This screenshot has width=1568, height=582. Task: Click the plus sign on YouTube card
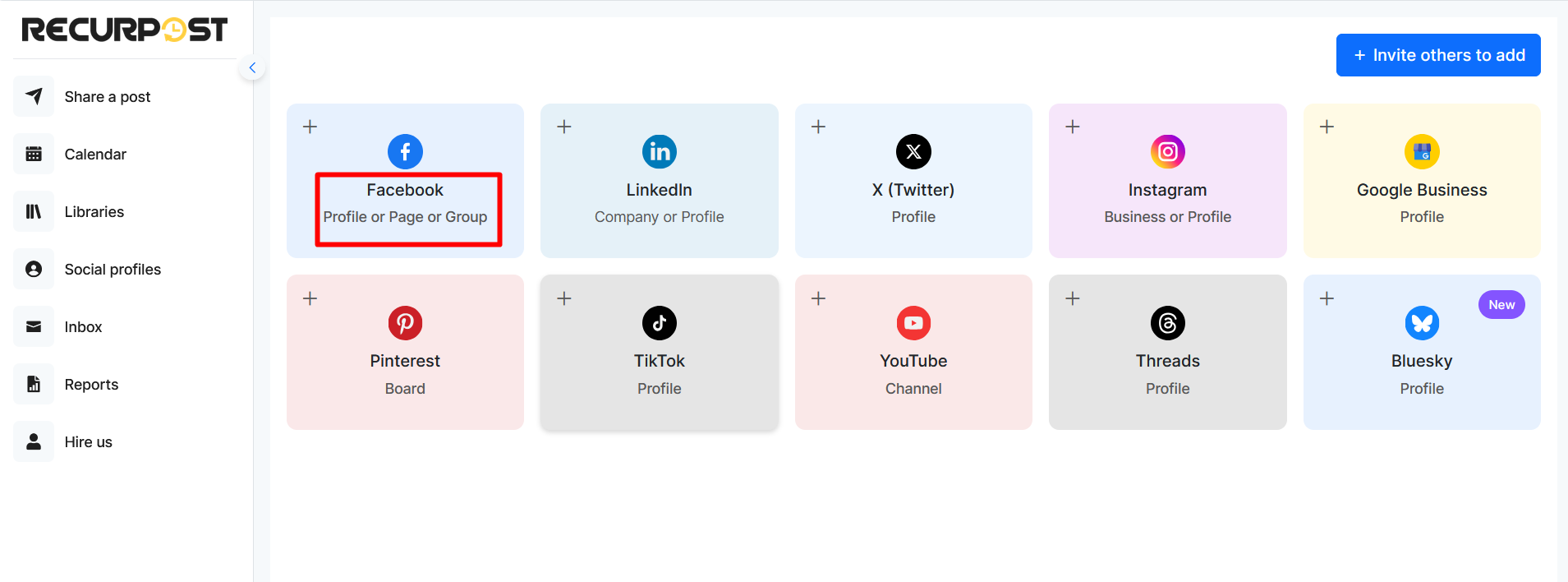[818, 298]
